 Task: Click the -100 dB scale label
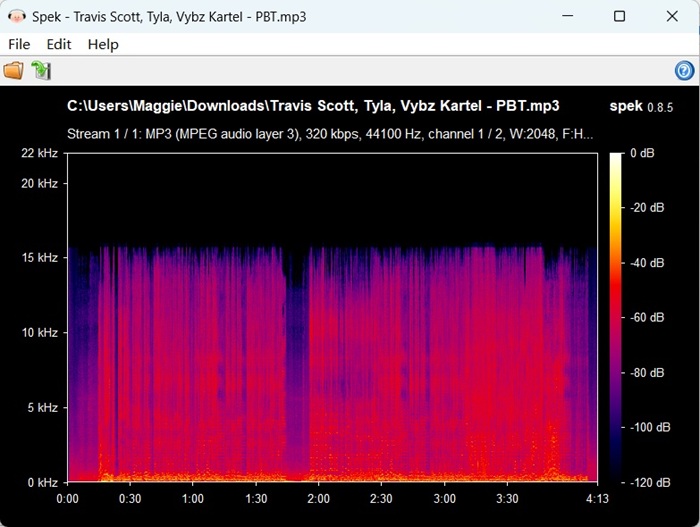[x=650, y=427]
